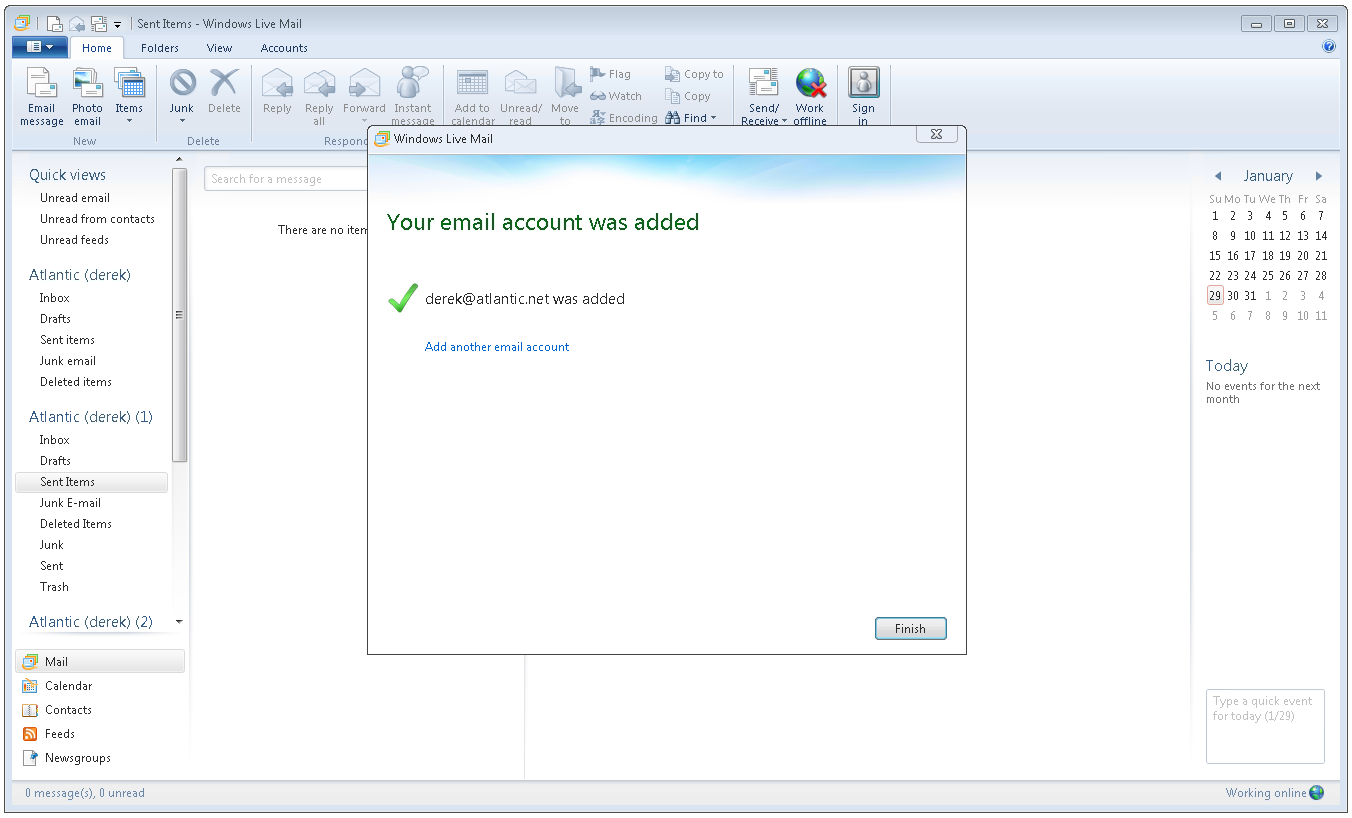Click Add another email account link
The image size is (1352, 818).
click(497, 347)
